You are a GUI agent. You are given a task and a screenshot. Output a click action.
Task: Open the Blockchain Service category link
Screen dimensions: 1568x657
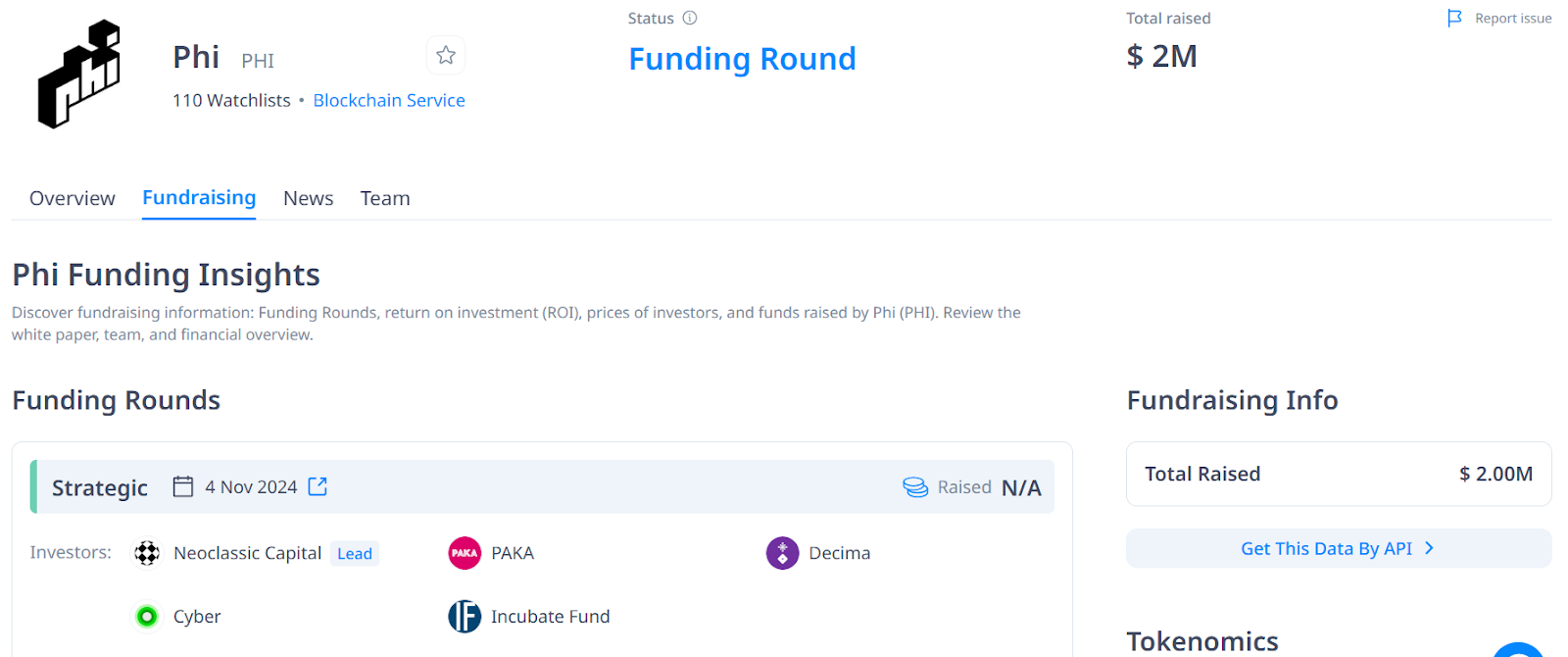(389, 100)
